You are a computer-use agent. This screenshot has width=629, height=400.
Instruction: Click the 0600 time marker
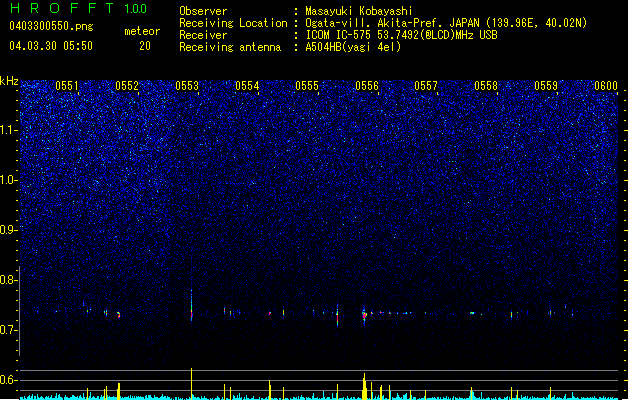(606, 86)
